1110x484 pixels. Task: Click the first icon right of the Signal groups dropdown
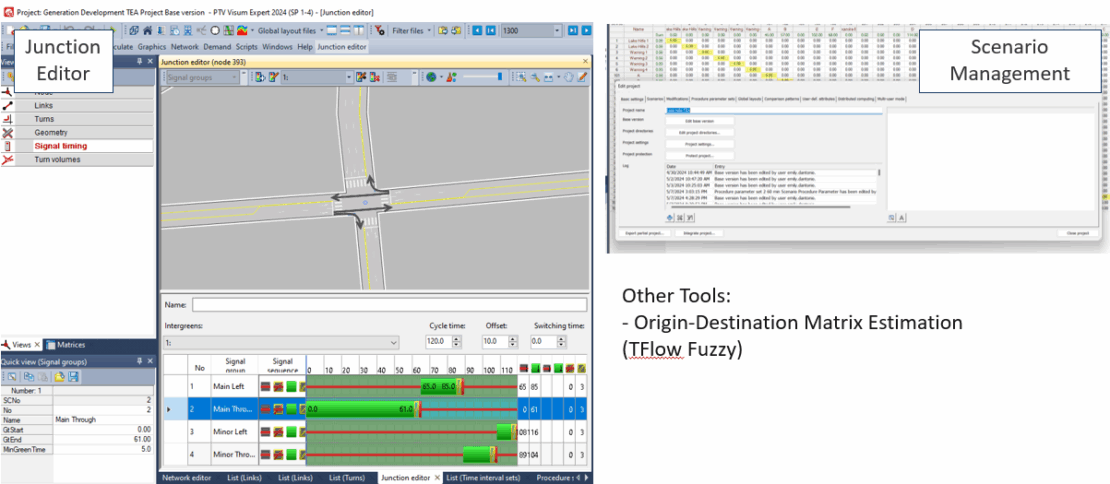pos(259,77)
